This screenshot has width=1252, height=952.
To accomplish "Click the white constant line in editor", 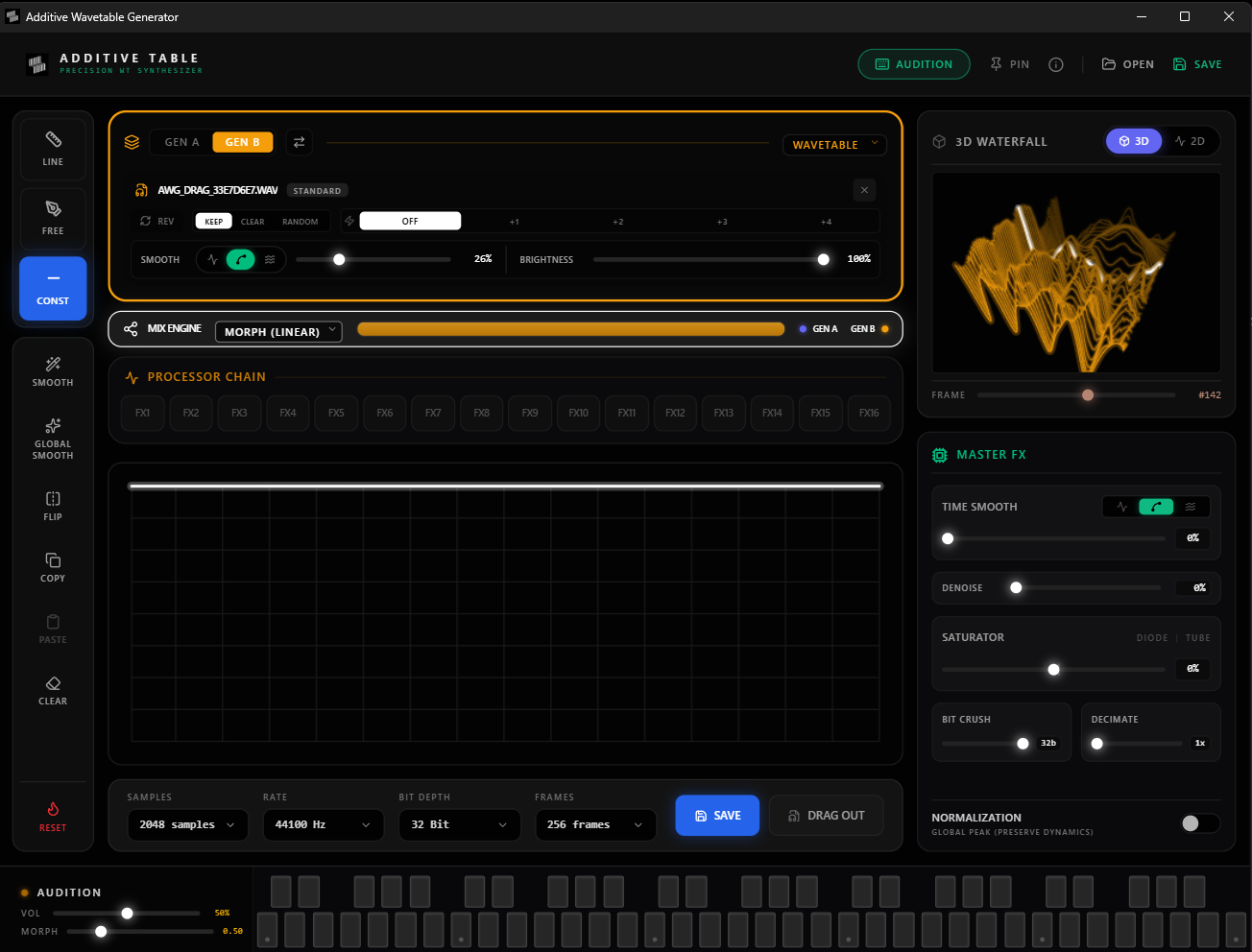I will [x=505, y=487].
